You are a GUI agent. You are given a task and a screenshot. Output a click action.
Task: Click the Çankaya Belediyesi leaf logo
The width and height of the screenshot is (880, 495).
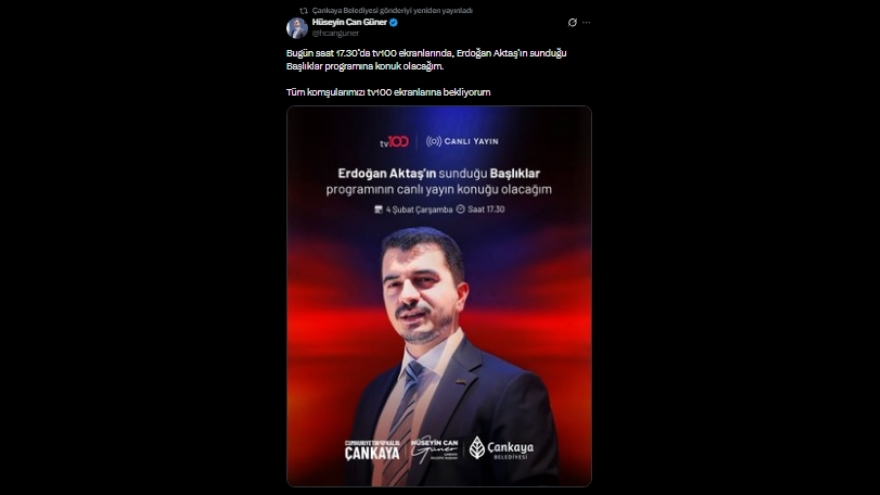coord(476,447)
